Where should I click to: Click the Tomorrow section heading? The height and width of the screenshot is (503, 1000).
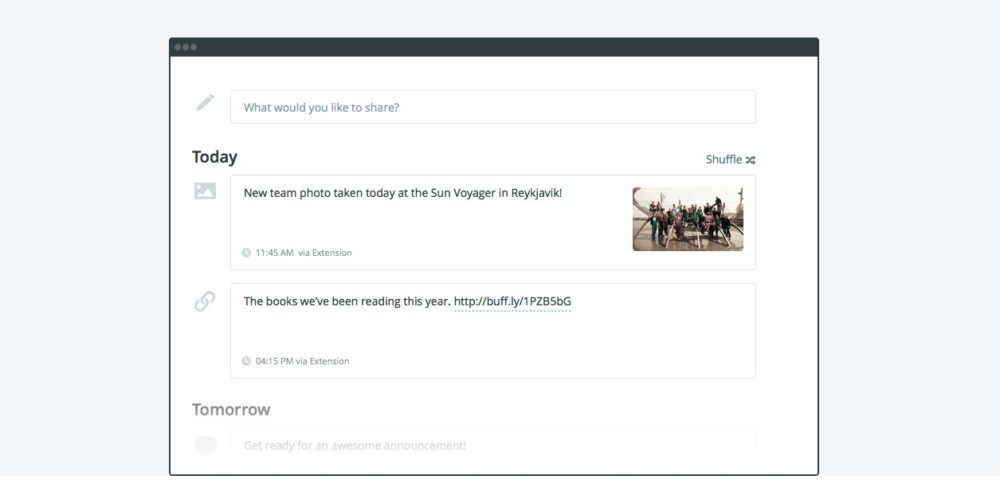point(231,410)
